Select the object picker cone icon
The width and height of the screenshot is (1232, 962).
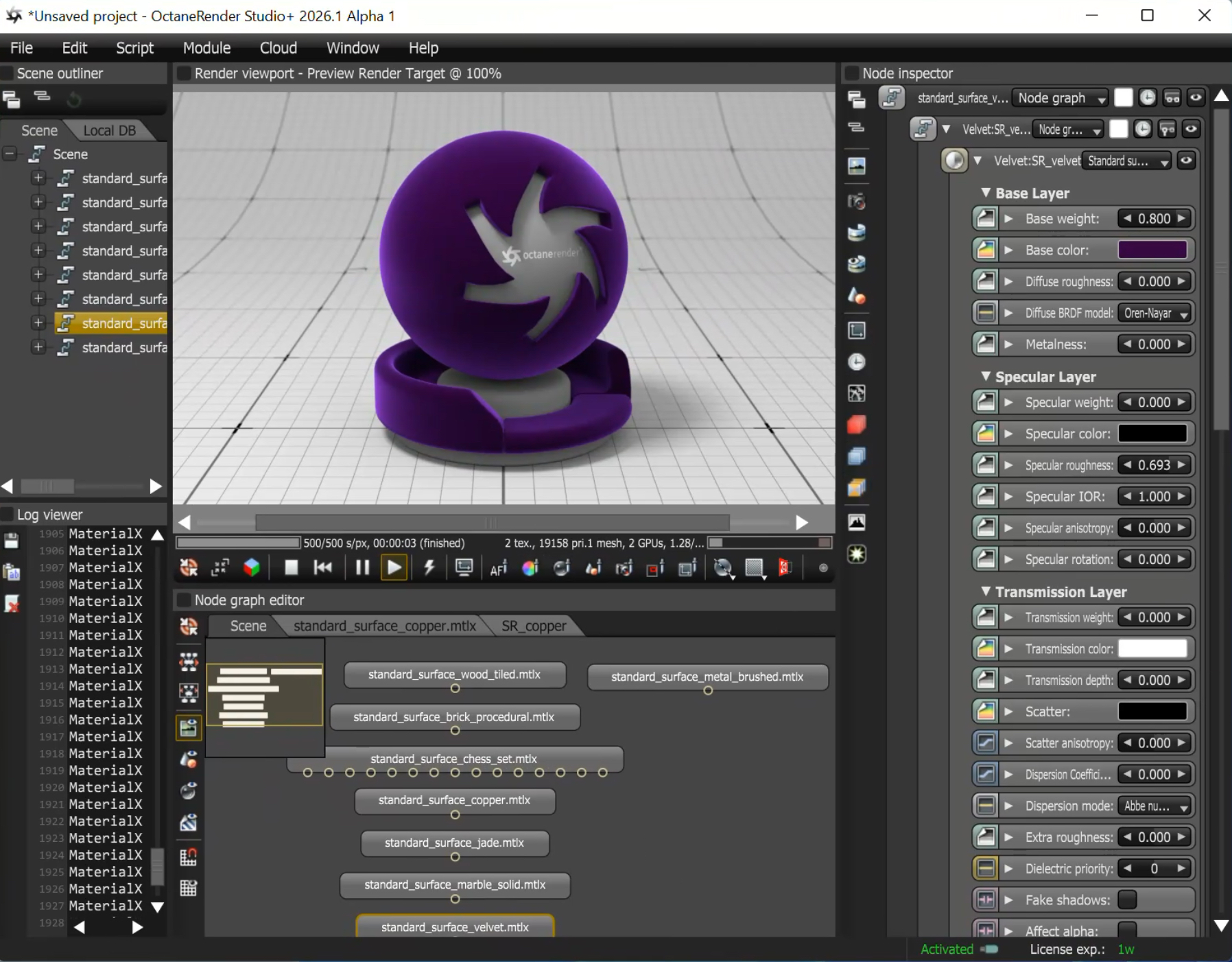click(x=593, y=567)
